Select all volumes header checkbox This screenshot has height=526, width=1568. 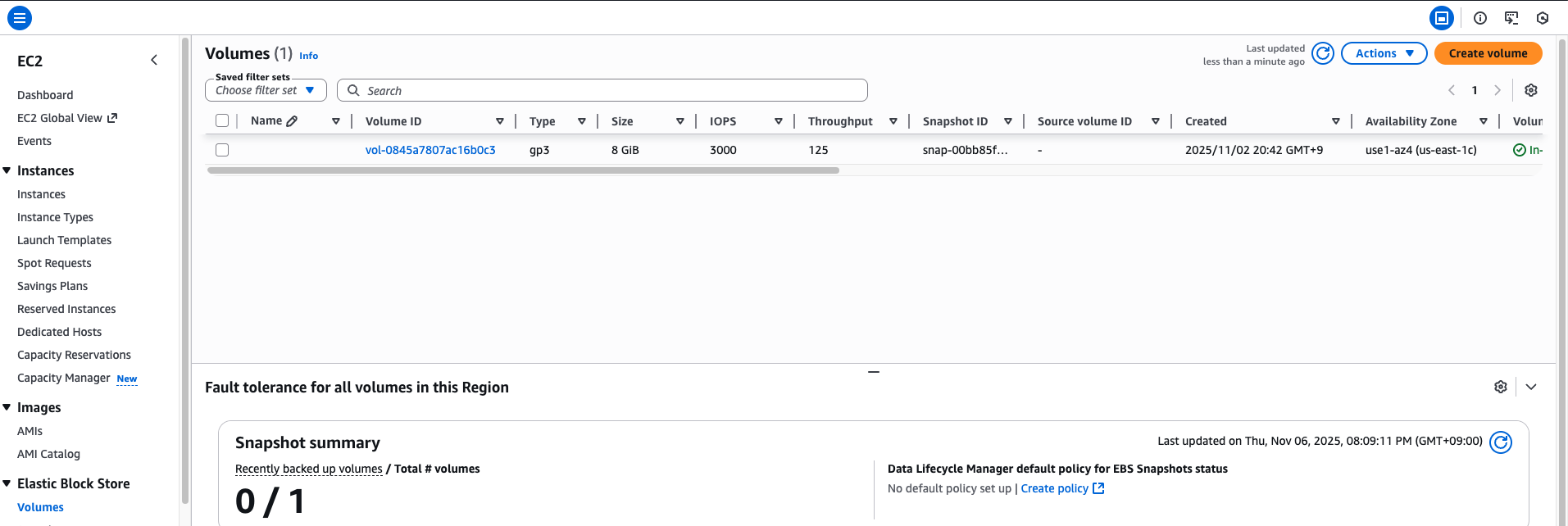pyautogui.click(x=222, y=121)
